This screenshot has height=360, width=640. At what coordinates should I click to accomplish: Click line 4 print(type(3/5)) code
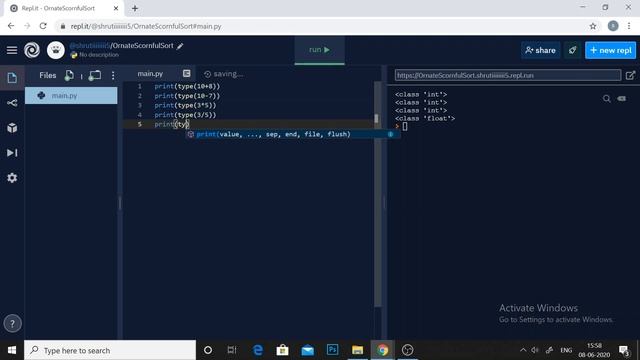pyautogui.click(x=185, y=115)
